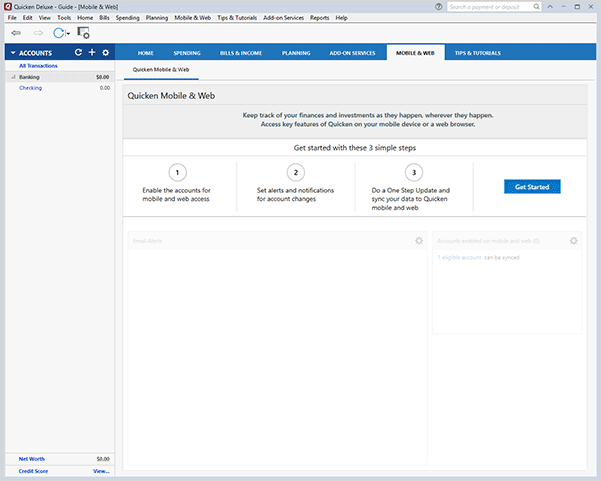Switch to the PLANNING tab
601x481 pixels.
[296, 53]
